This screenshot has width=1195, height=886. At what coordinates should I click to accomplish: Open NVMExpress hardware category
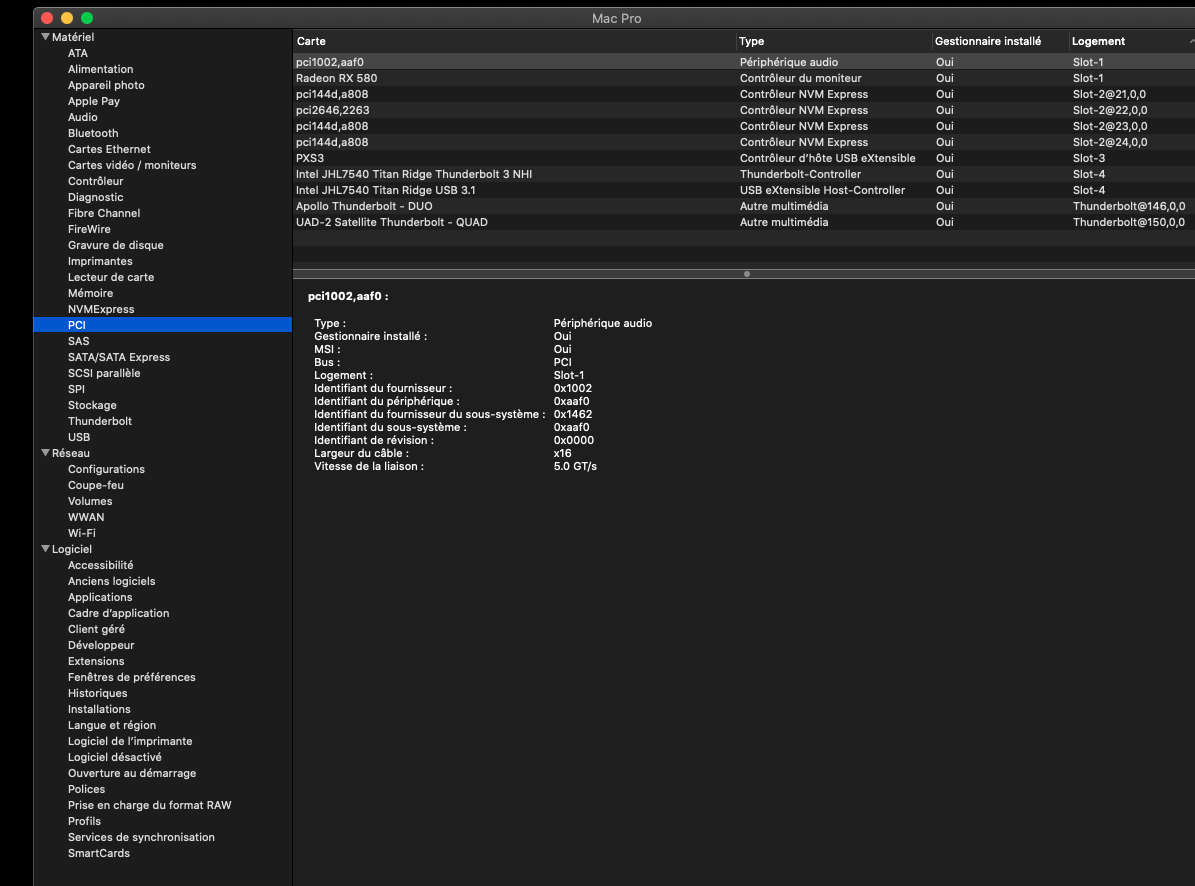click(x=101, y=309)
